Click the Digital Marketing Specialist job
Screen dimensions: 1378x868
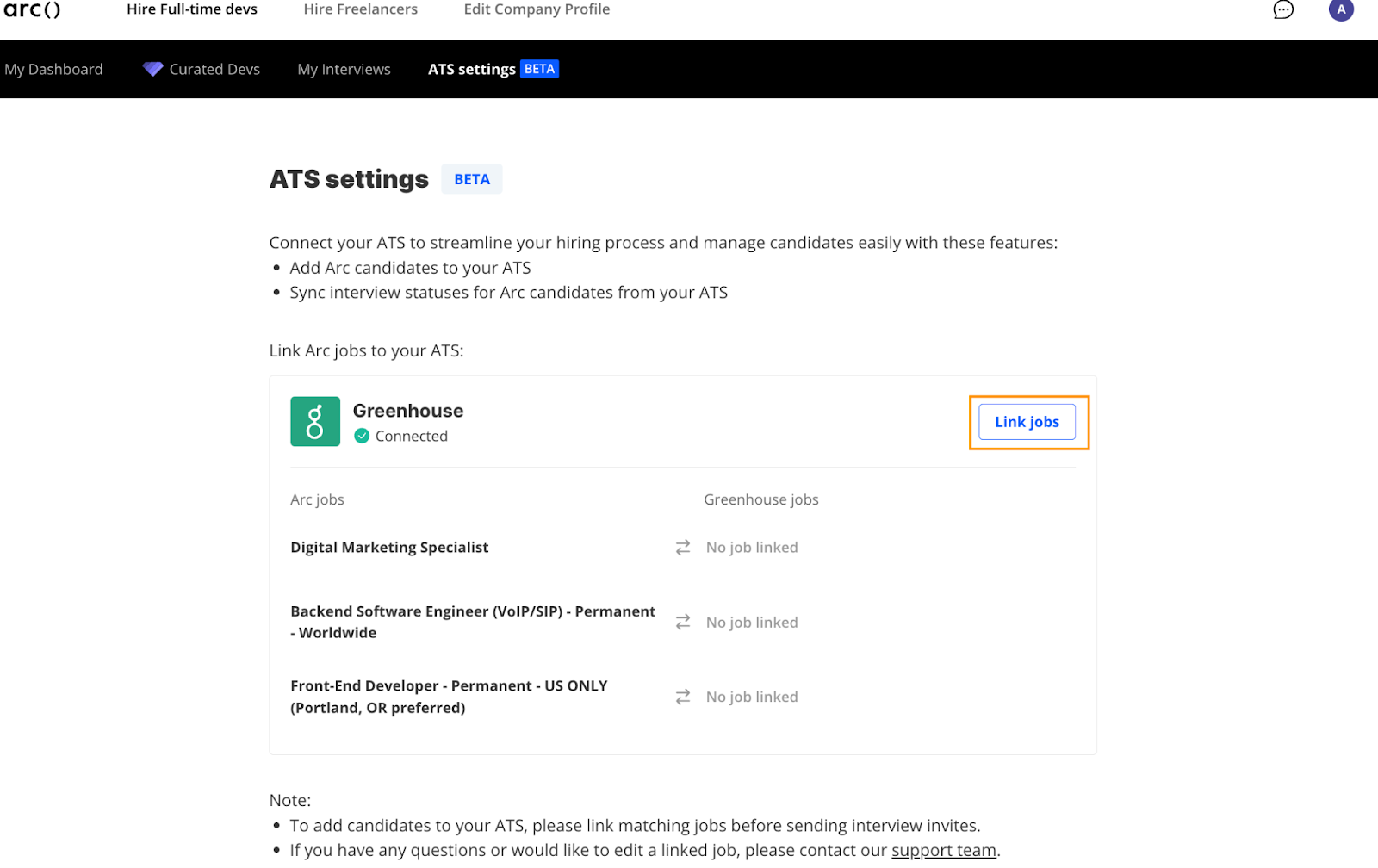389,547
